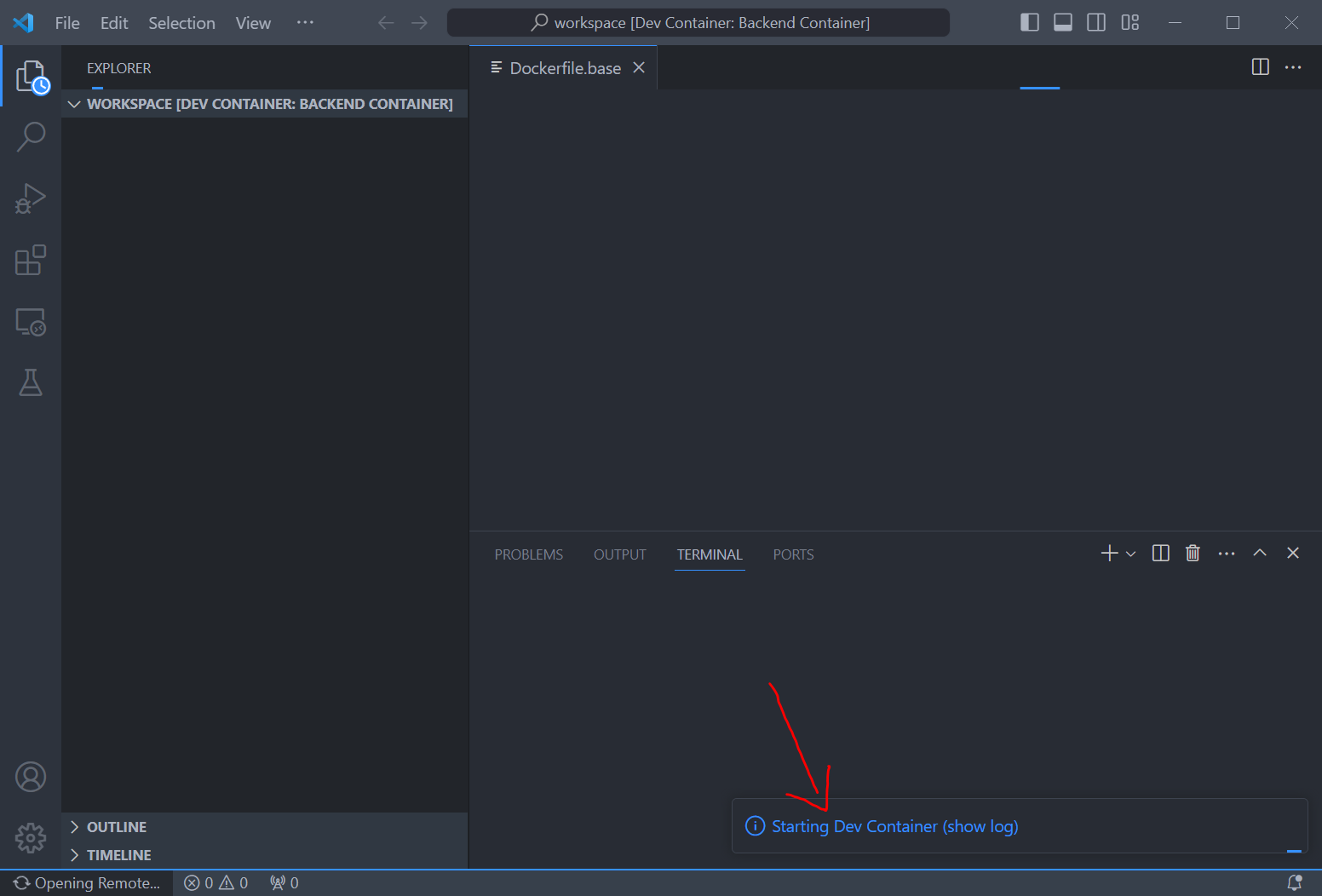1322x896 pixels.
Task: Toggle secondary side bar layout icon
Action: (x=1096, y=22)
